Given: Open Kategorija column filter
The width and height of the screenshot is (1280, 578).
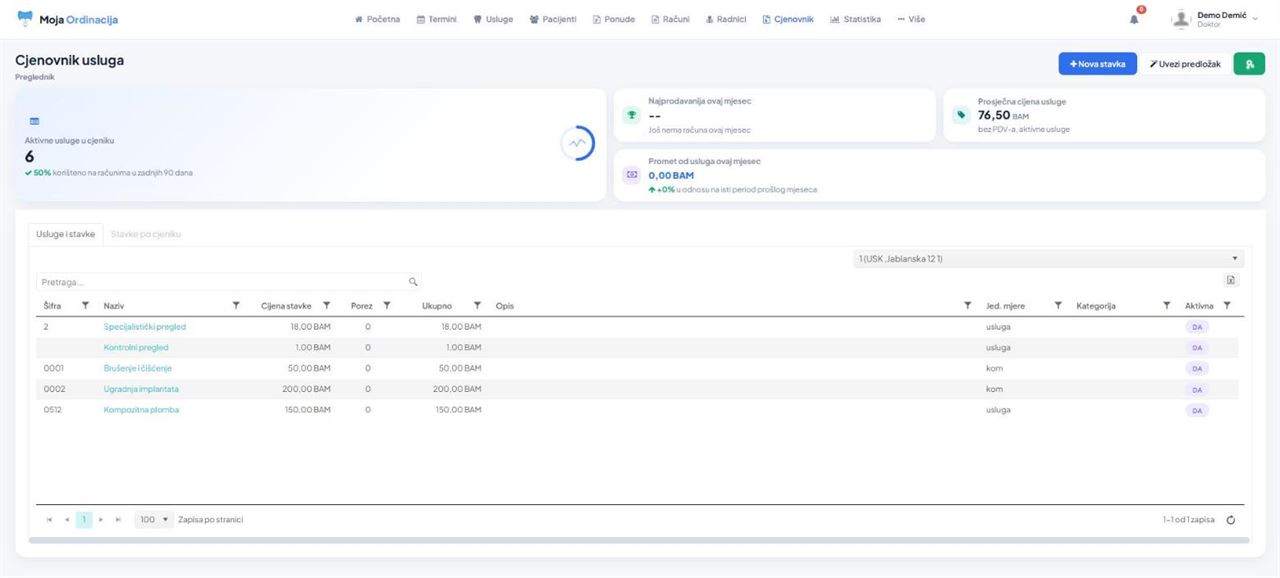Looking at the screenshot, I should [x=1167, y=305].
